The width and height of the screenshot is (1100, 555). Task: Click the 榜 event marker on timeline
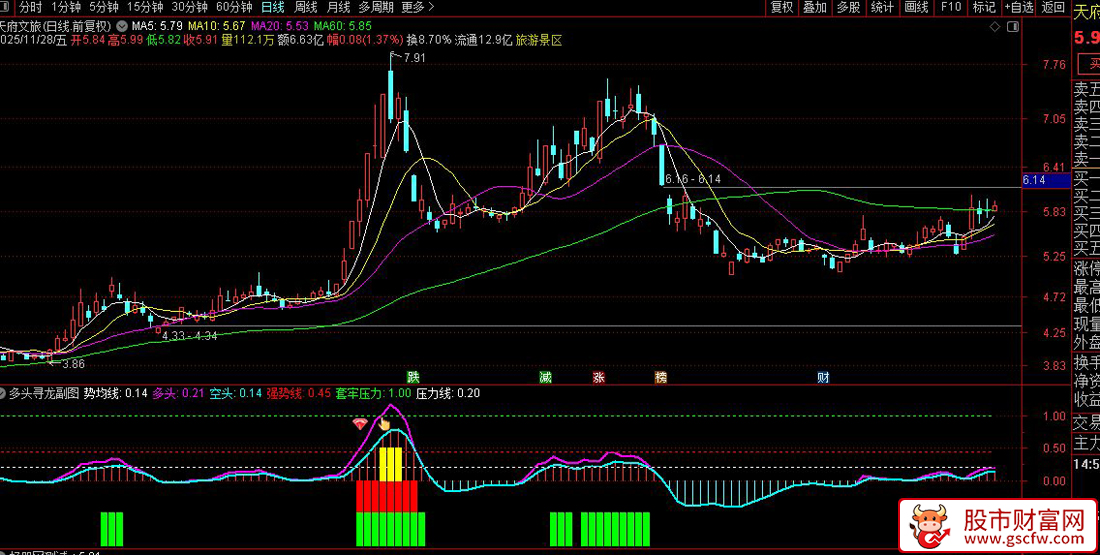[x=661, y=377]
